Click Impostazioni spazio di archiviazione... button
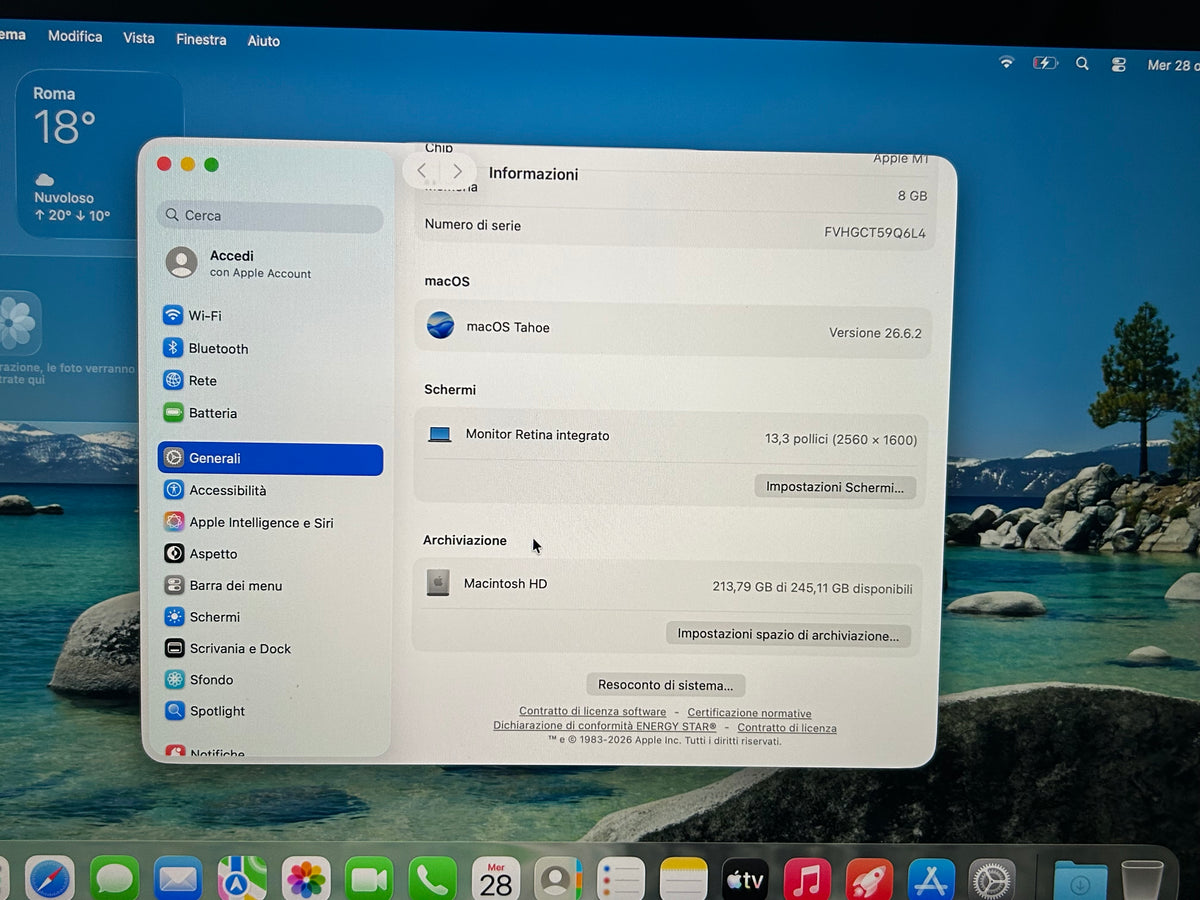Image resolution: width=1200 pixels, height=900 pixels. click(x=788, y=634)
